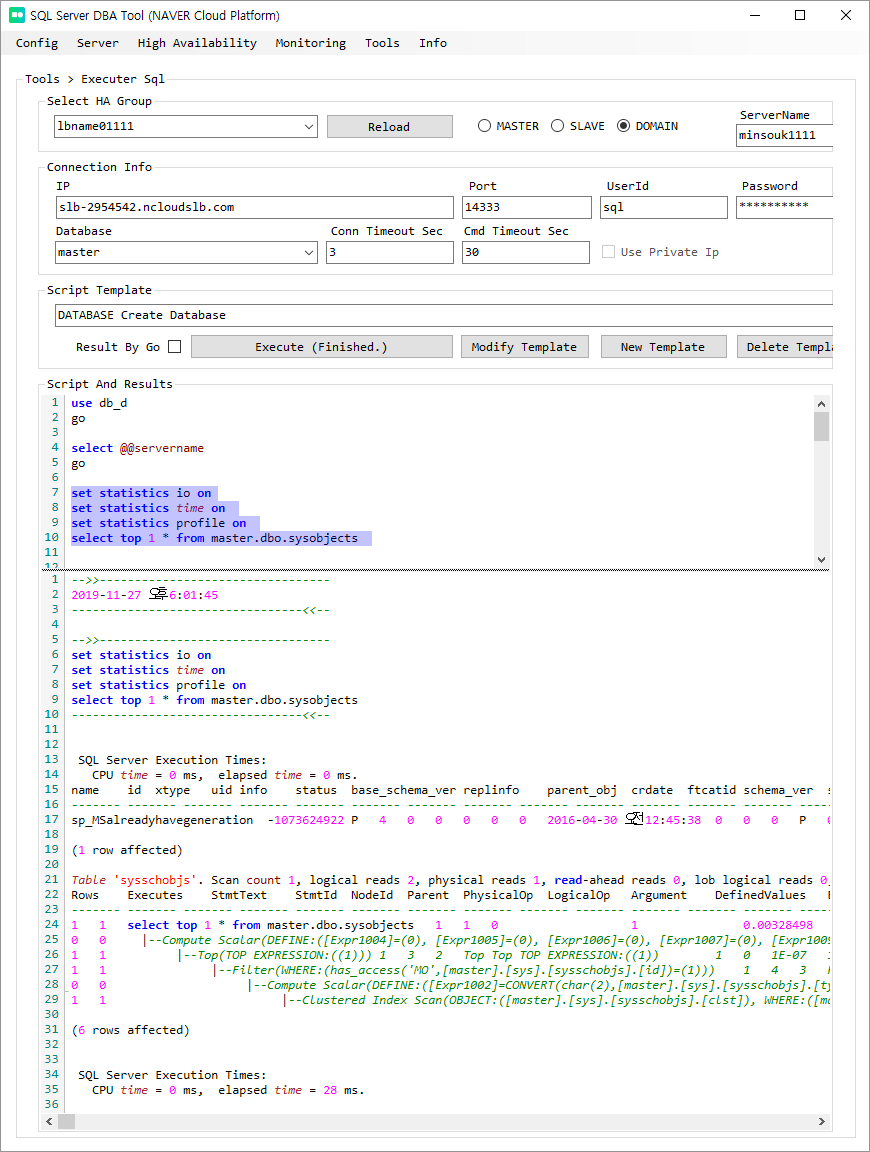
Task: Click 'elapsed time = 28 ms.' result line
Action: [x=291, y=1090]
